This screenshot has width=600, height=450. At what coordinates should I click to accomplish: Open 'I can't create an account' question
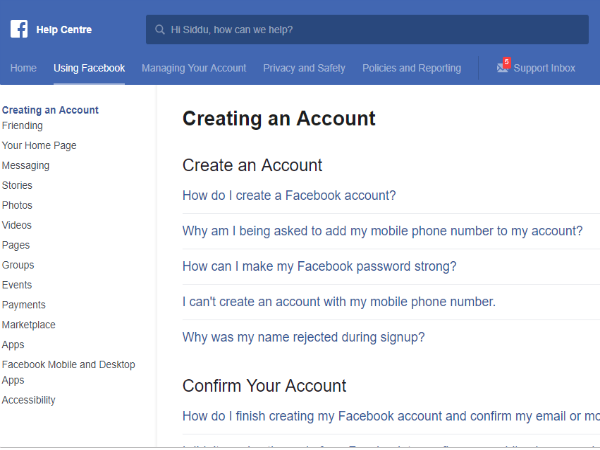(x=338, y=301)
